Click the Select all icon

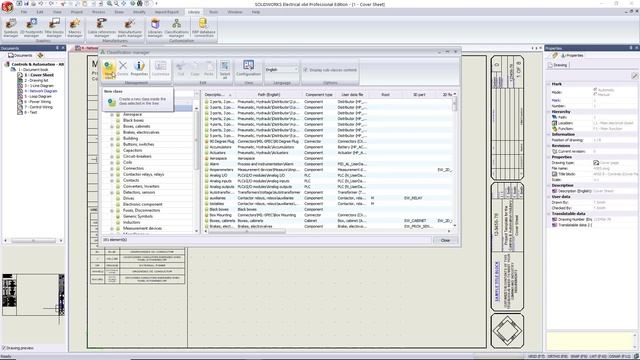coord(224,69)
